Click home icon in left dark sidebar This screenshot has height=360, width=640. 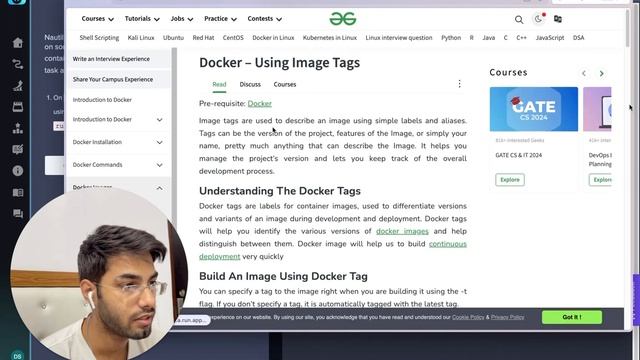coord(18,42)
